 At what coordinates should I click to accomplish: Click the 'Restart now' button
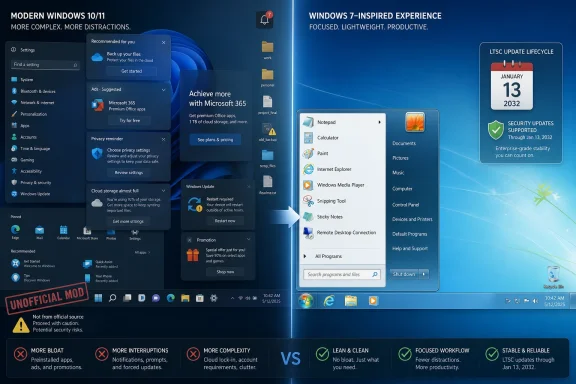click(225, 221)
